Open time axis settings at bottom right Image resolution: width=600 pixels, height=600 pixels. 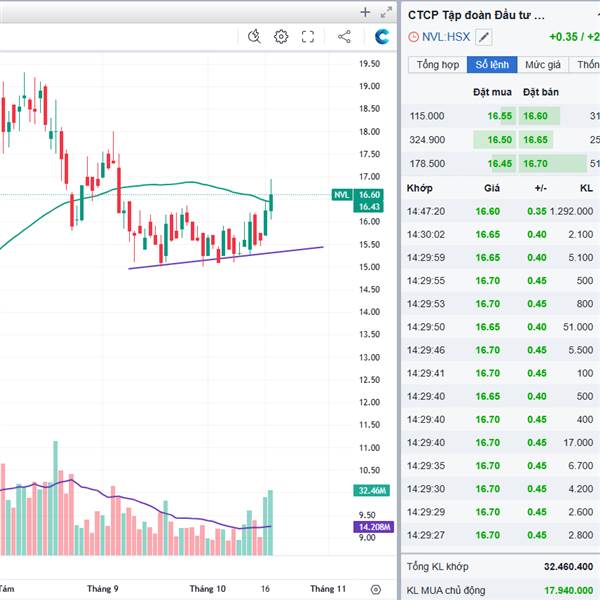click(x=375, y=590)
